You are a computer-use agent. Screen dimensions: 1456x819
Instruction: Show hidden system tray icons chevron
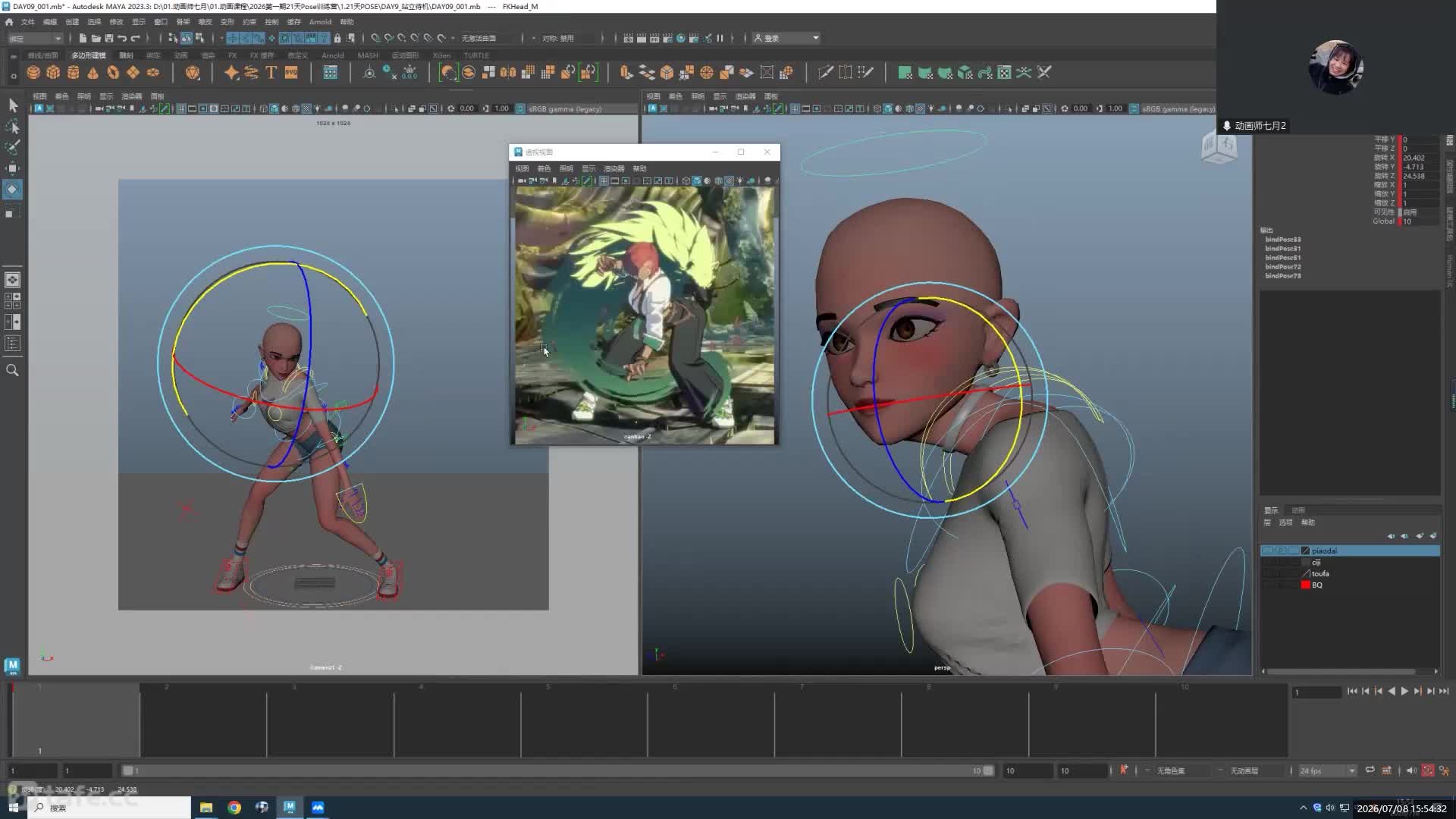click(x=1303, y=808)
